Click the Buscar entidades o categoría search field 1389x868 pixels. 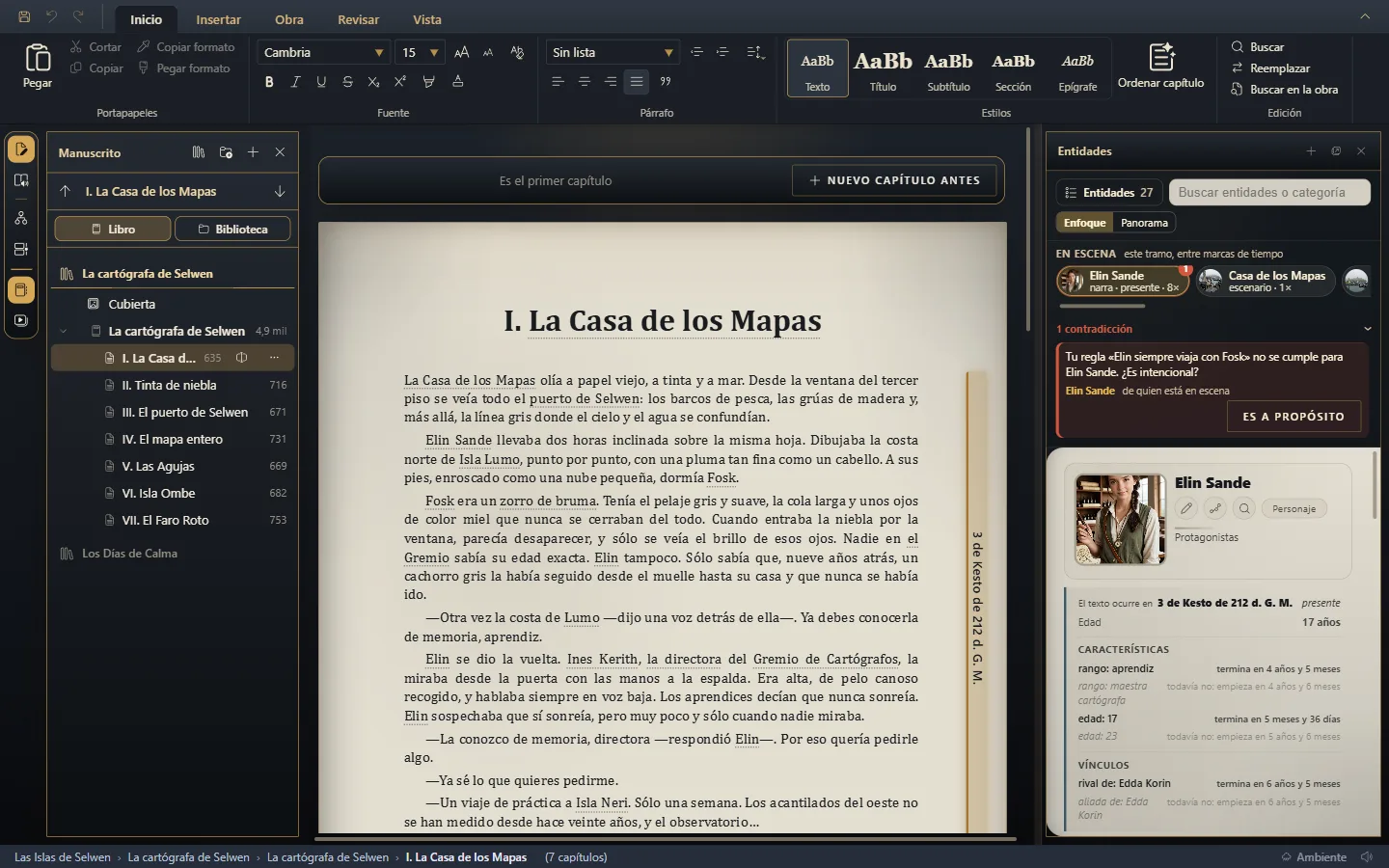[1269, 193]
